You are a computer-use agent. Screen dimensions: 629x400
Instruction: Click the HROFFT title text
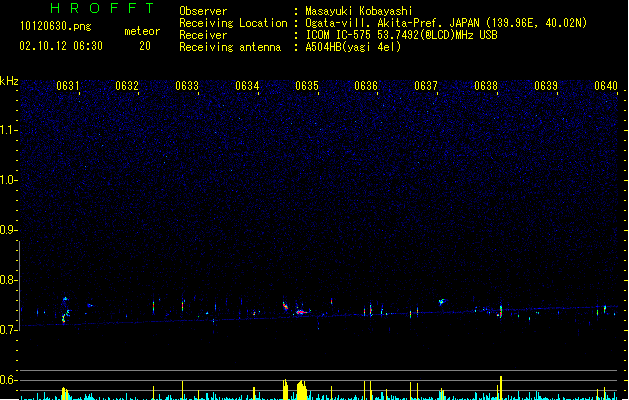pyautogui.click(x=102, y=8)
